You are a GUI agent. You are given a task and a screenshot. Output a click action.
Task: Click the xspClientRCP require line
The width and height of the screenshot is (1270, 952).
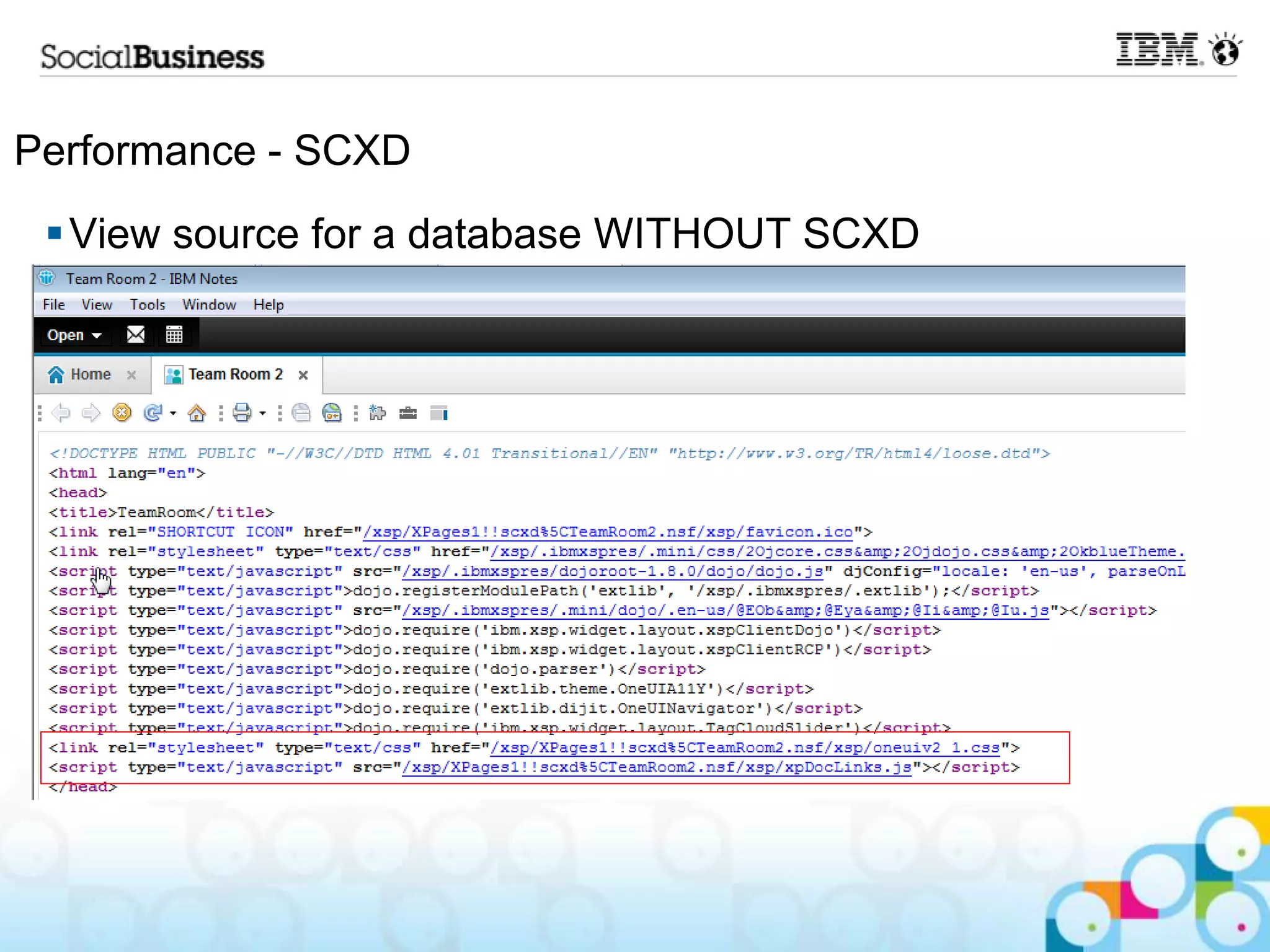tap(490, 650)
